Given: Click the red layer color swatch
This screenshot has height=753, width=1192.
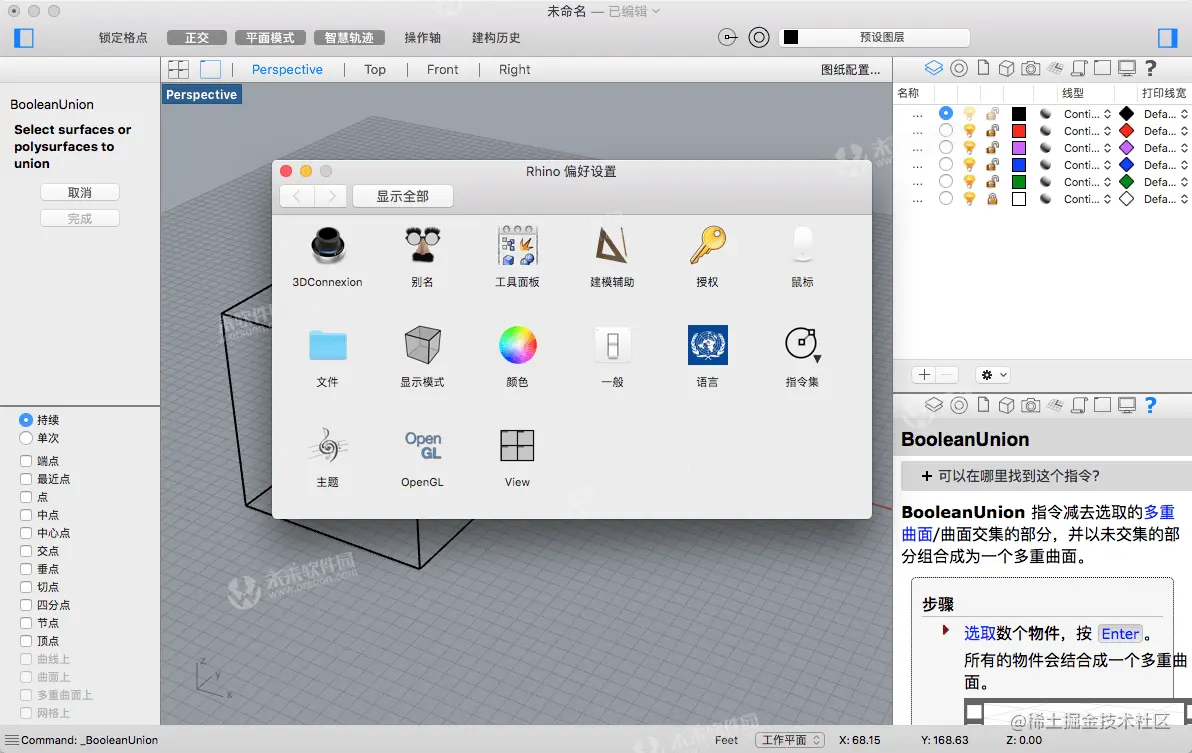Looking at the screenshot, I should [1019, 130].
